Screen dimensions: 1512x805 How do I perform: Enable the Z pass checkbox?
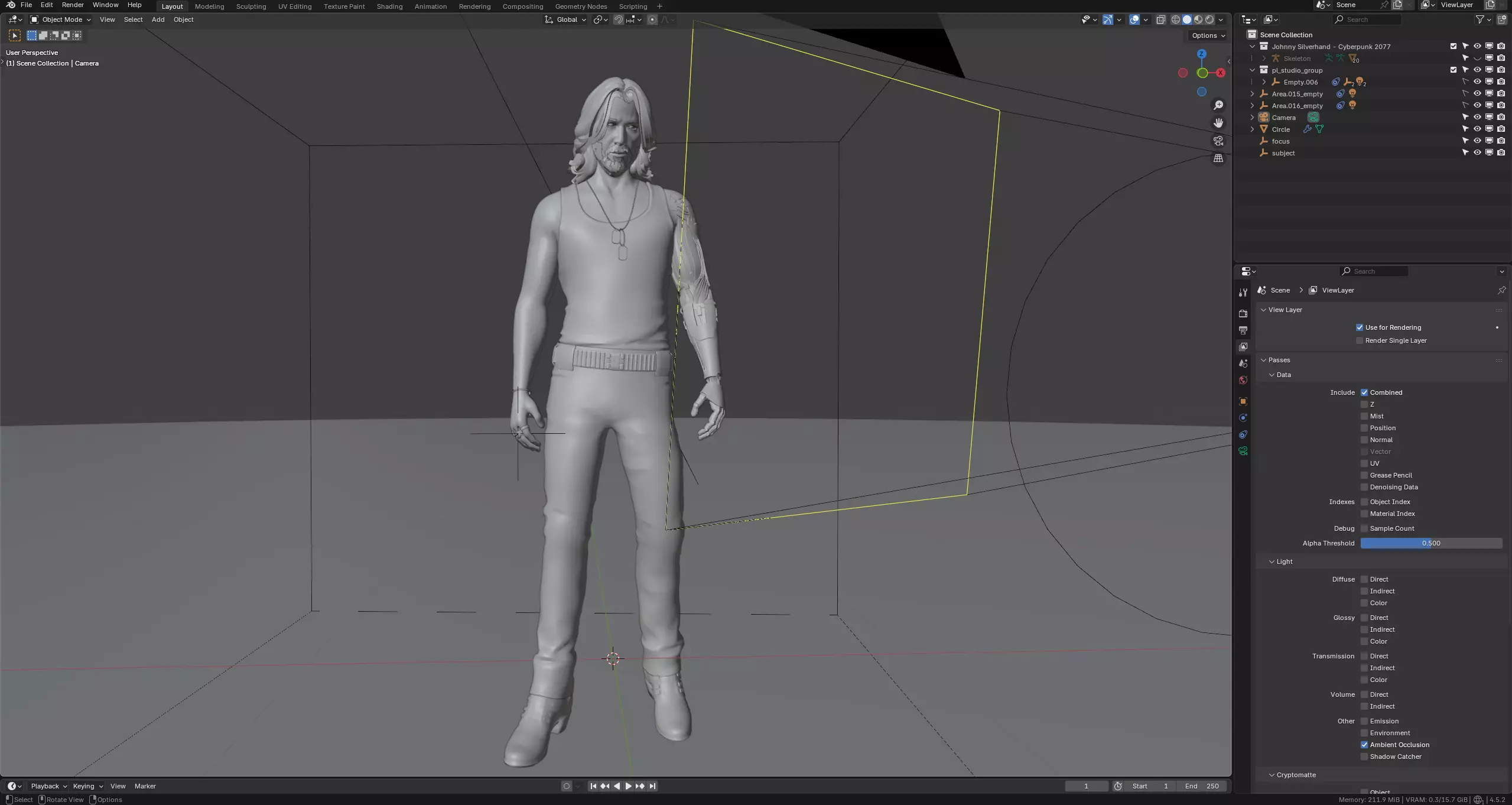1364,404
